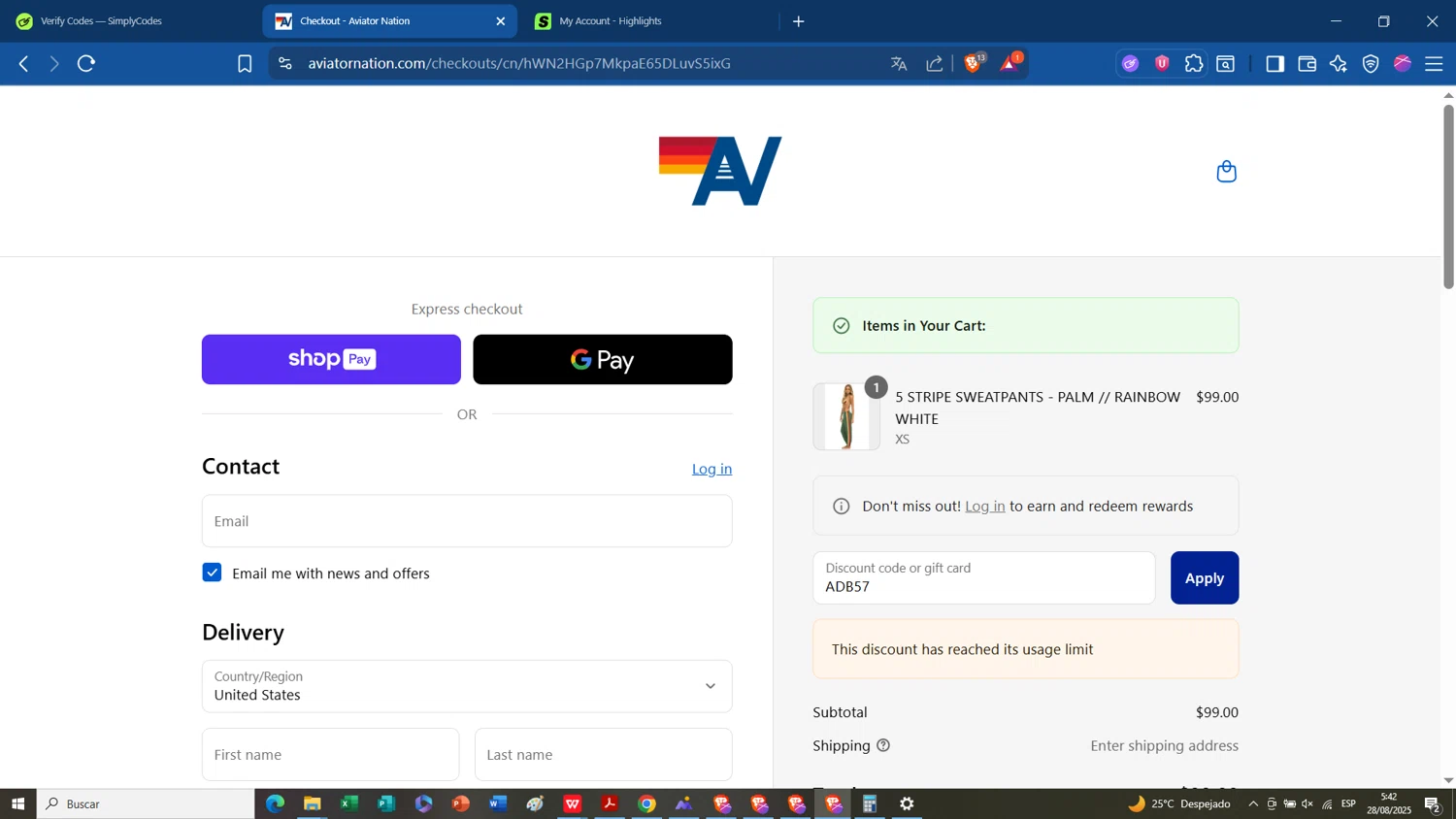Open the Brave Wallet icon

pyautogui.click(x=1307, y=64)
